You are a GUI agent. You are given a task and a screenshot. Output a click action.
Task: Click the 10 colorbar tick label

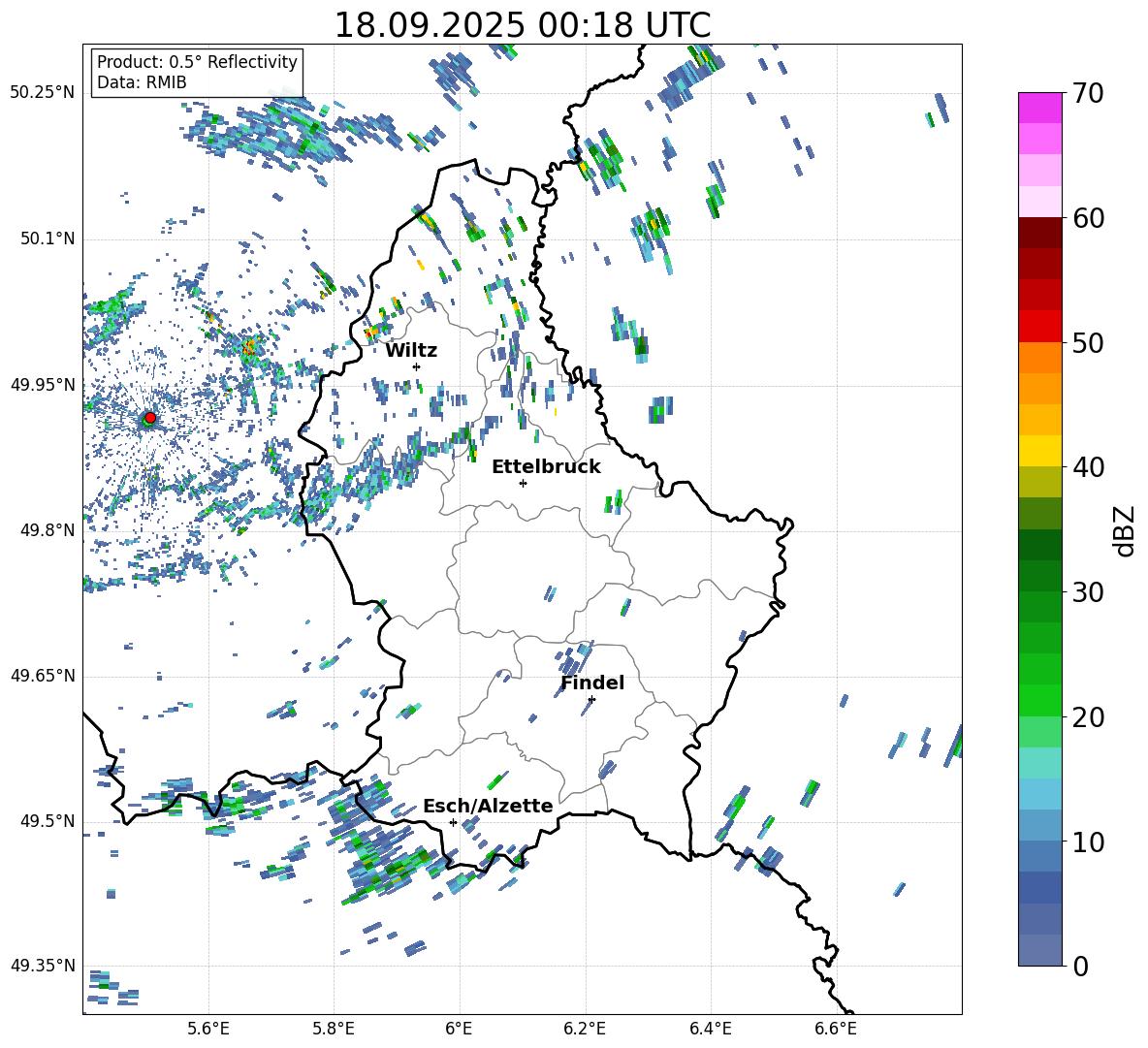(x=1088, y=842)
